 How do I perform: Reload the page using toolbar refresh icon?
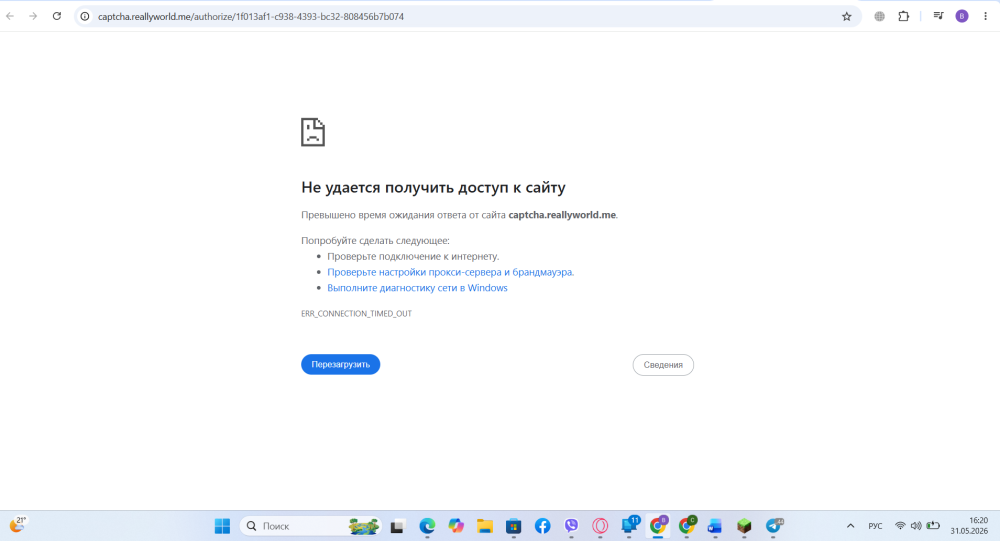tap(57, 17)
